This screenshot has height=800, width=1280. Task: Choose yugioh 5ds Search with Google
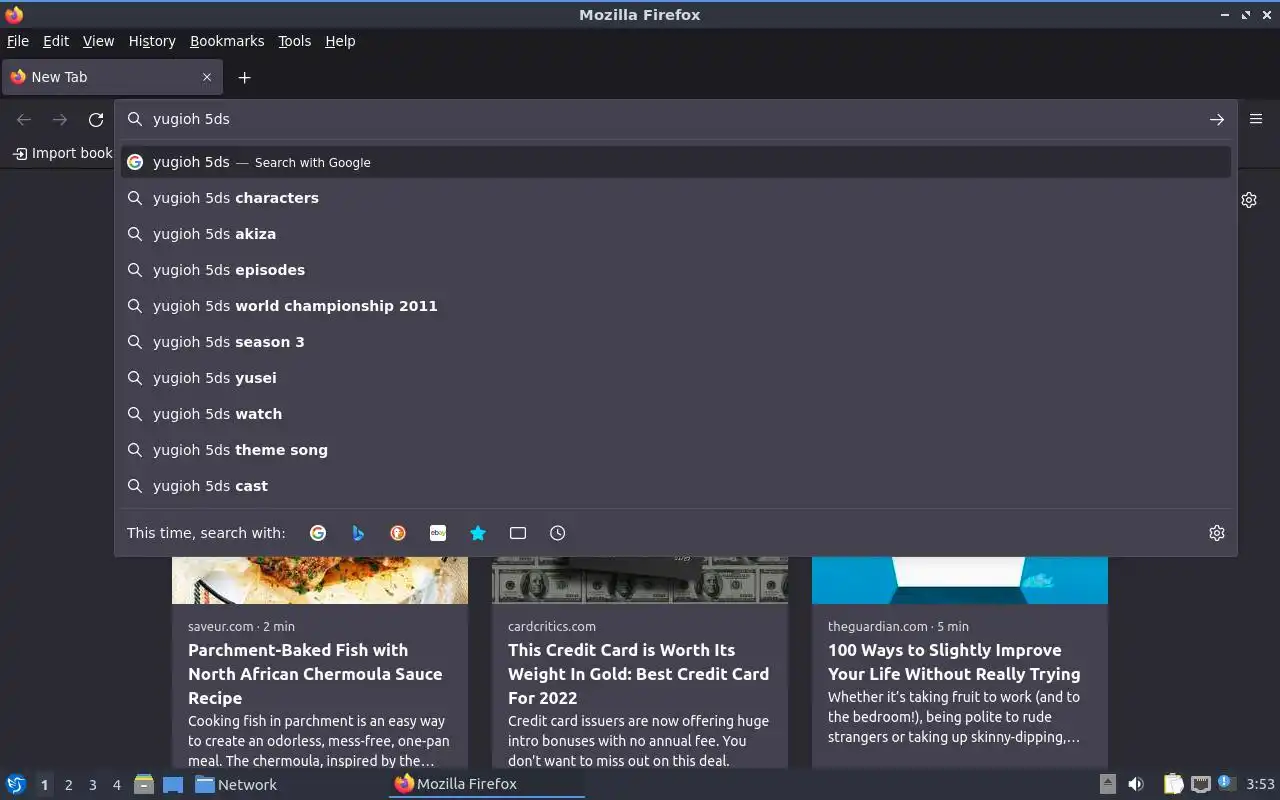(x=675, y=162)
